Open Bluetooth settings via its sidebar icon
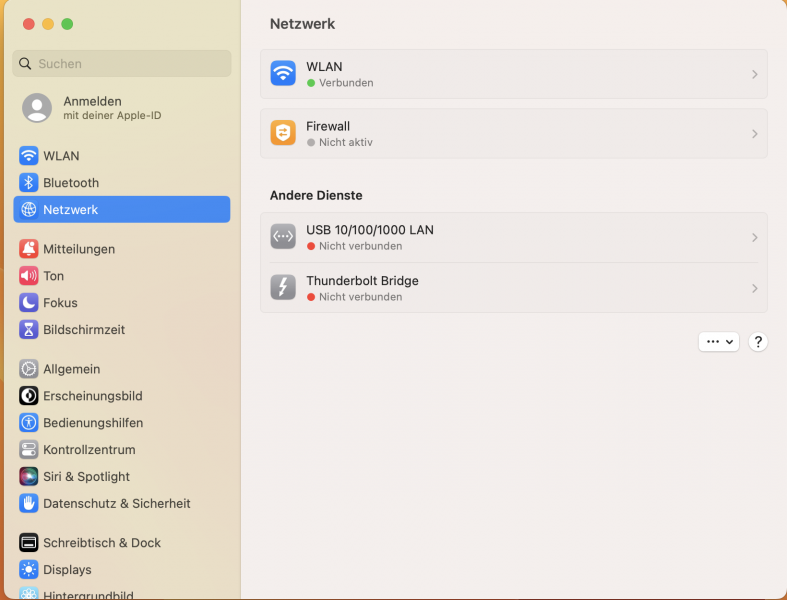 coord(29,183)
